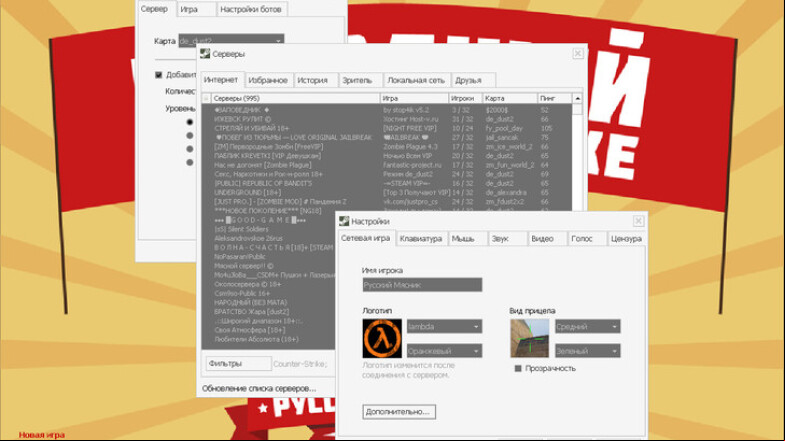Close the Настройки dialog
This screenshot has height=441, width=785.
tap(638, 221)
